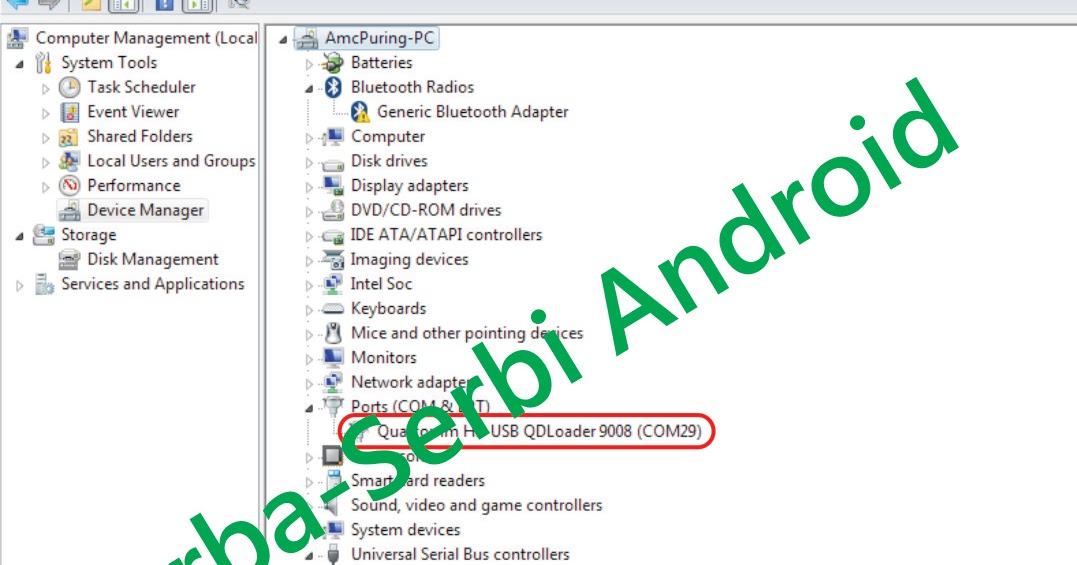Collapse the Ports (COM & LPT) category
Viewport: 1077px width, 565px height.
[x=309, y=408]
